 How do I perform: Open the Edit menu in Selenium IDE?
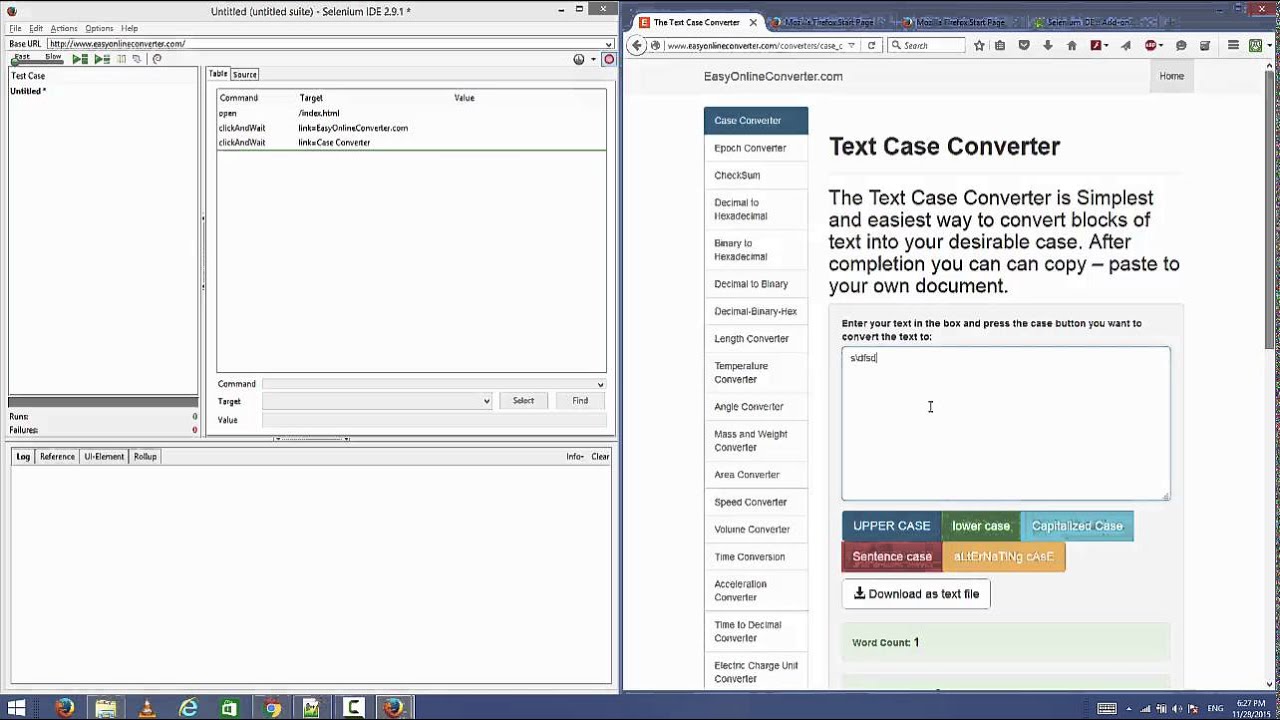pos(36,28)
